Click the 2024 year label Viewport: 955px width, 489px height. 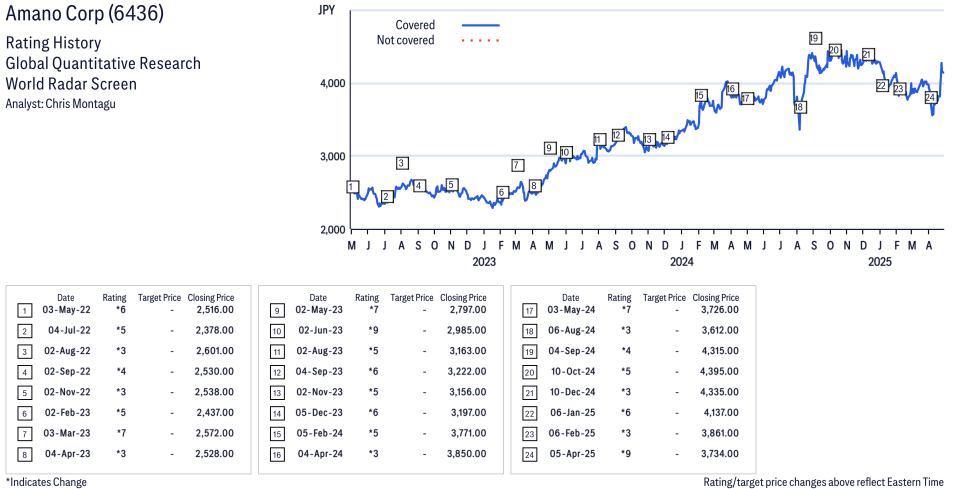[x=682, y=262]
